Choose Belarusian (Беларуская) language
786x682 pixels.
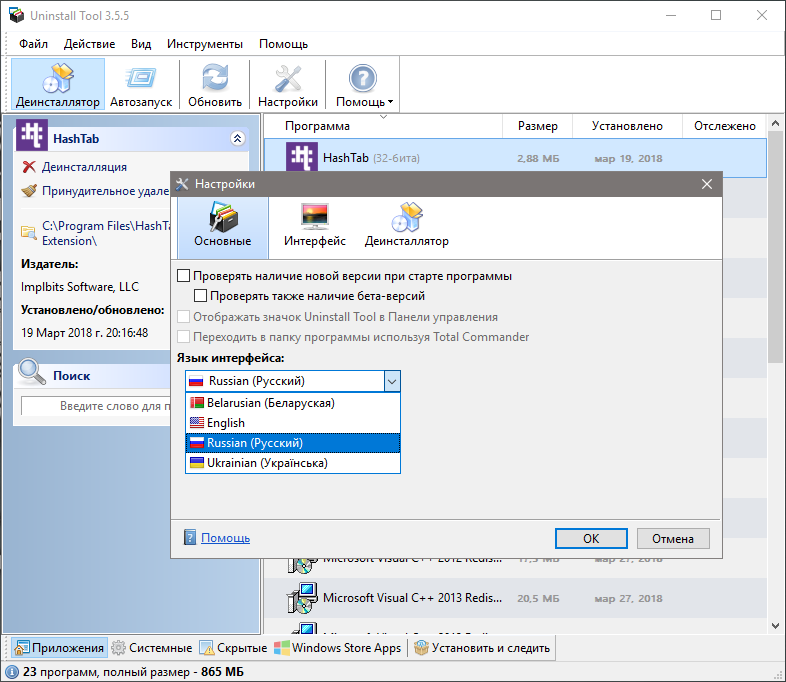pos(293,403)
